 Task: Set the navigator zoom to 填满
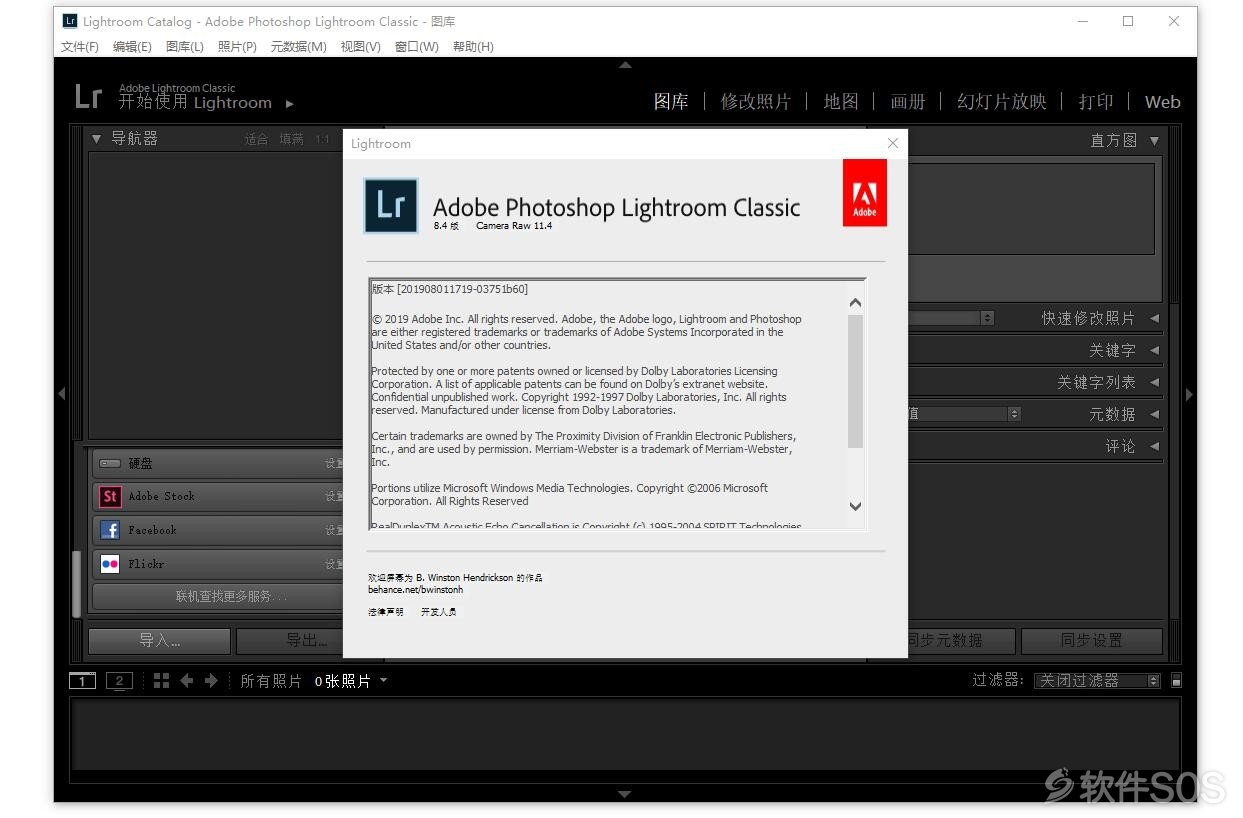tap(292, 139)
